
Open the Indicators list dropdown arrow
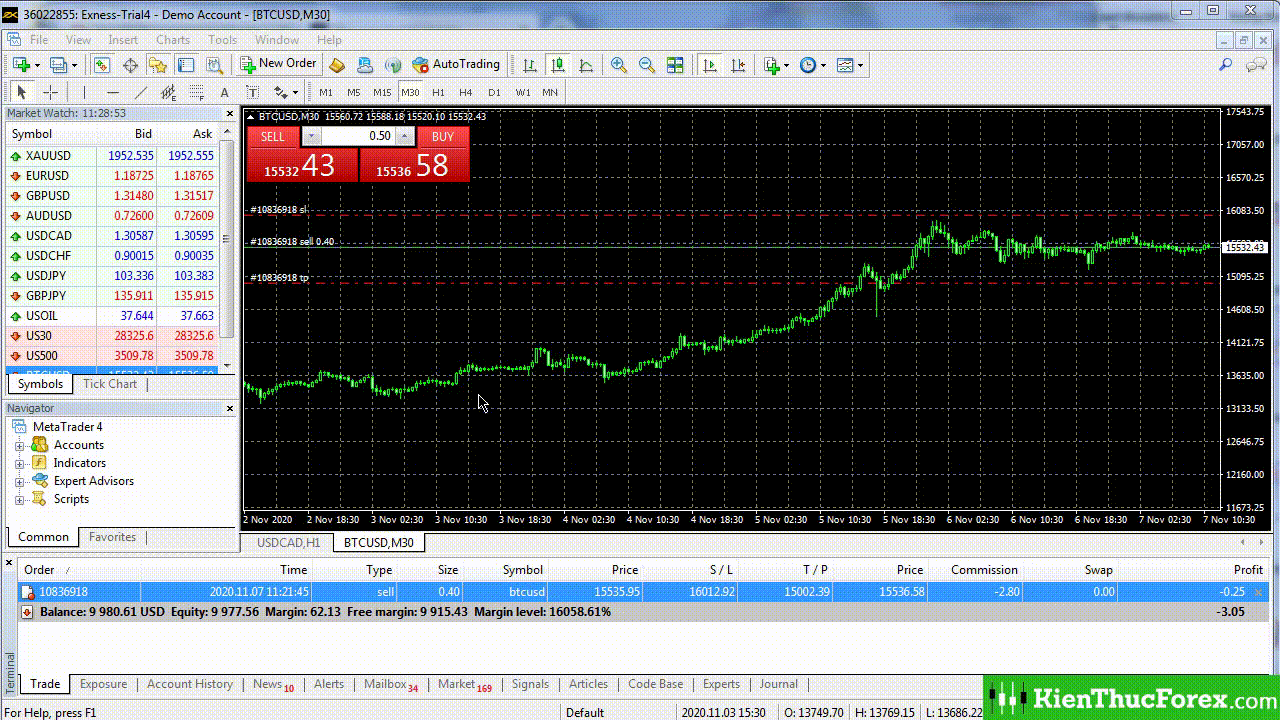coord(787,65)
